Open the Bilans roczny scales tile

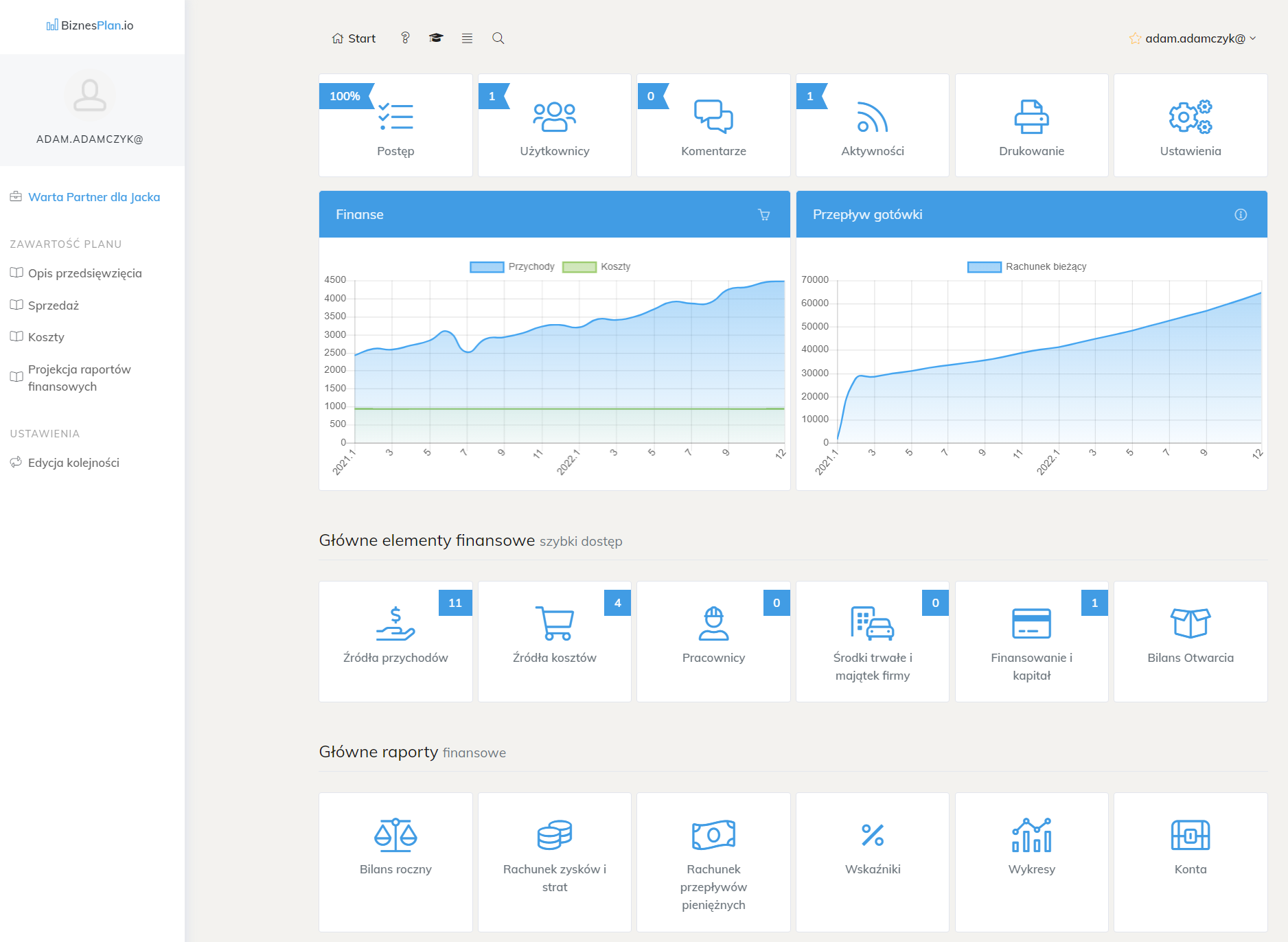pos(395,862)
